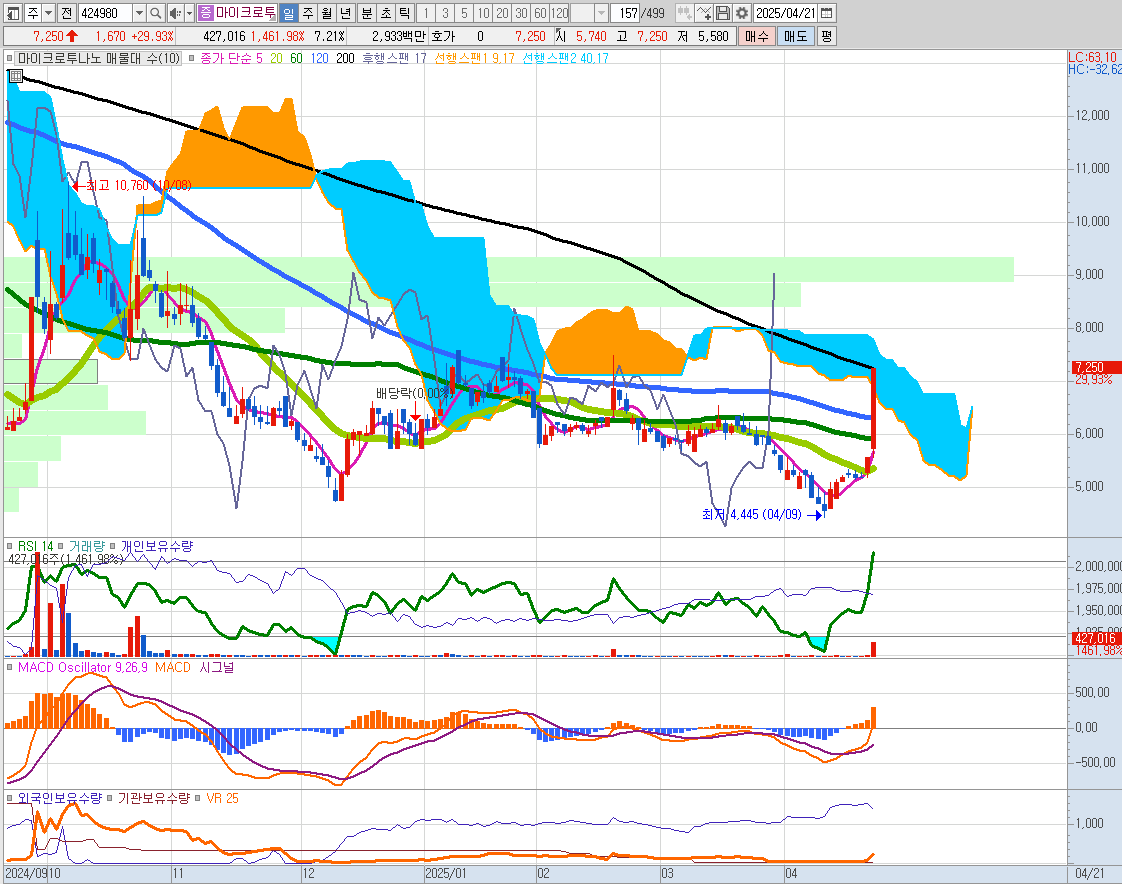
Task: Select the 일 daily period tab
Action: (288, 13)
